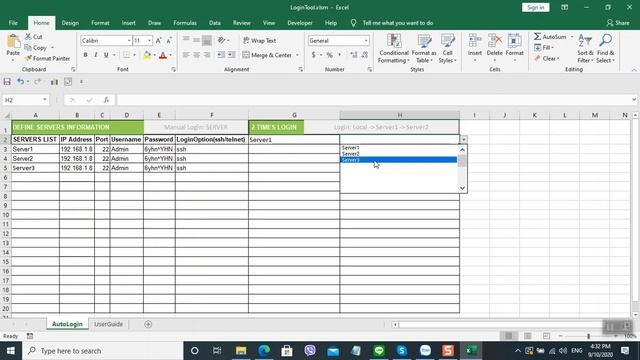This screenshot has width=640, height=360.
Task: Click the 2 TIMES LOGIN green button
Action: point(276,127)
